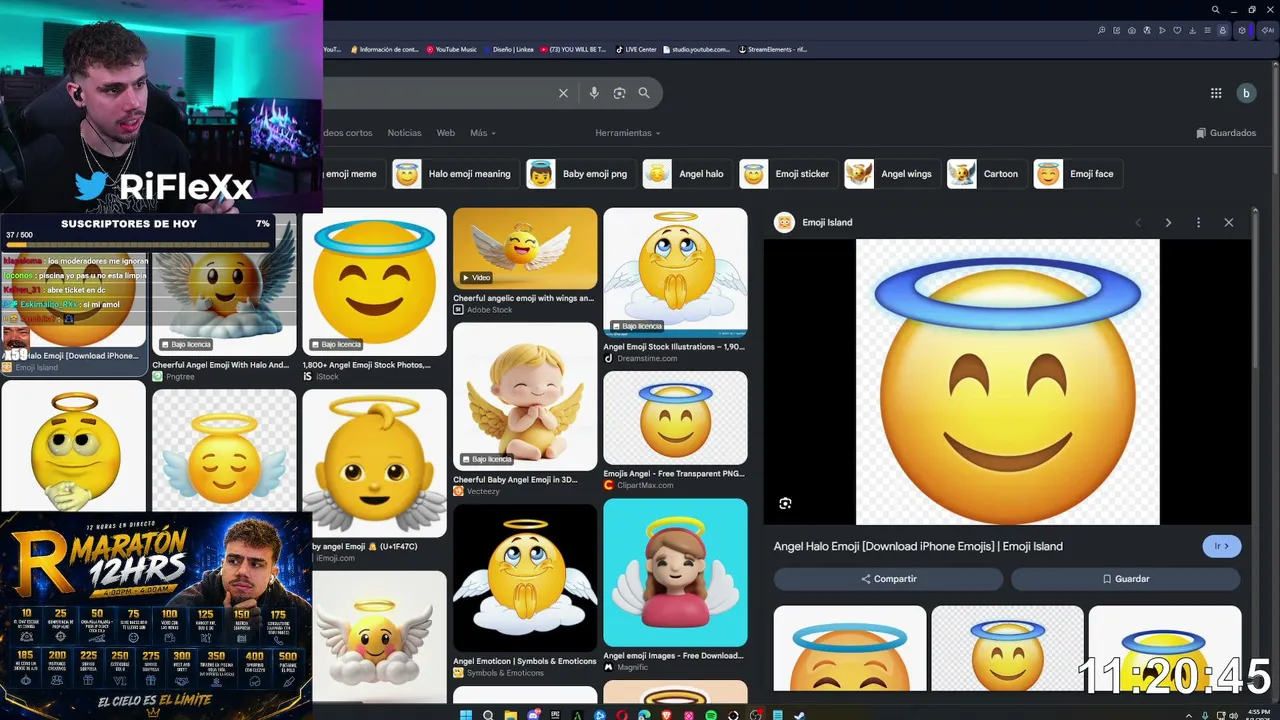This screenshot has width=1280, height=720.
Task: Open Steam from the taskbar
Action: tap(800, 715)
